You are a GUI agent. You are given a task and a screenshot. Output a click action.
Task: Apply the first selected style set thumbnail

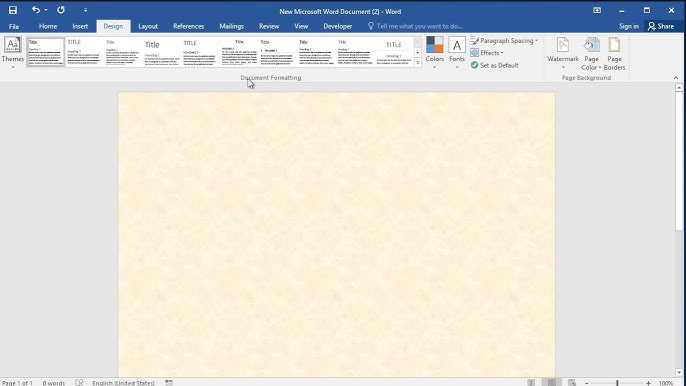point(46,52)
